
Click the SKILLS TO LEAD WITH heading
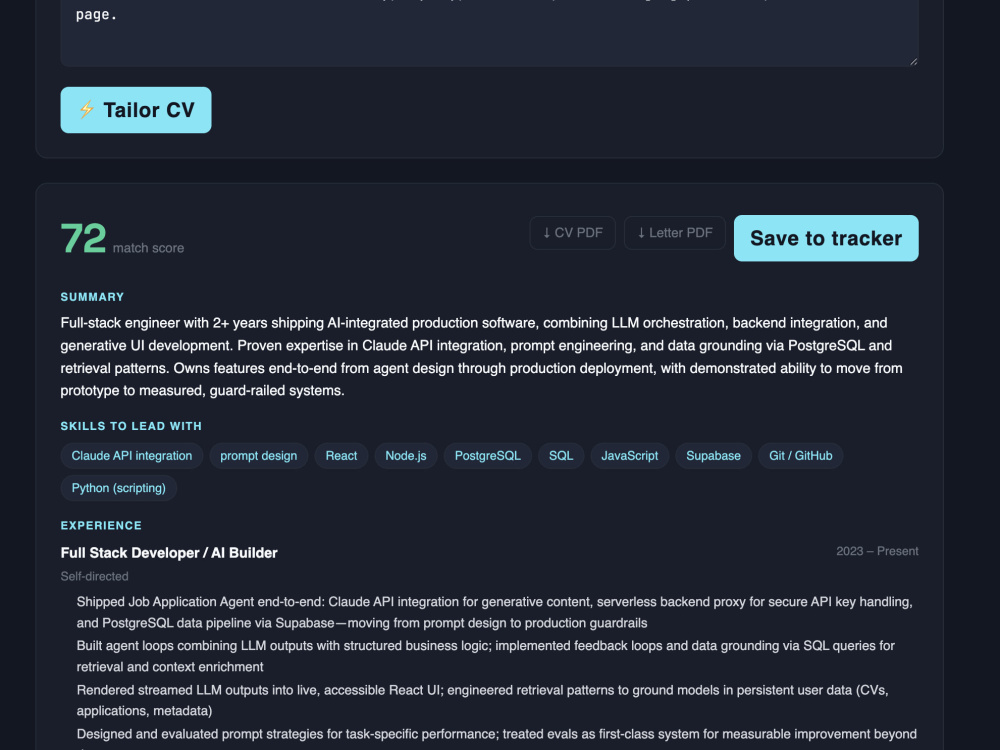[131, 426]
